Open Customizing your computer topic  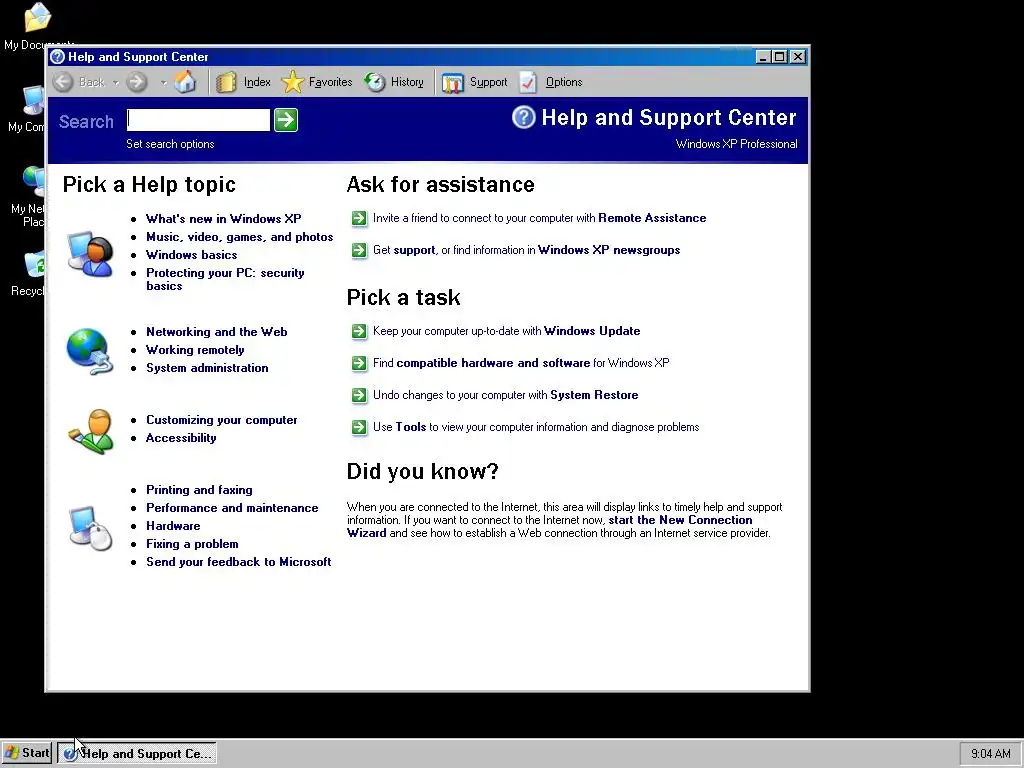[221, 420]
